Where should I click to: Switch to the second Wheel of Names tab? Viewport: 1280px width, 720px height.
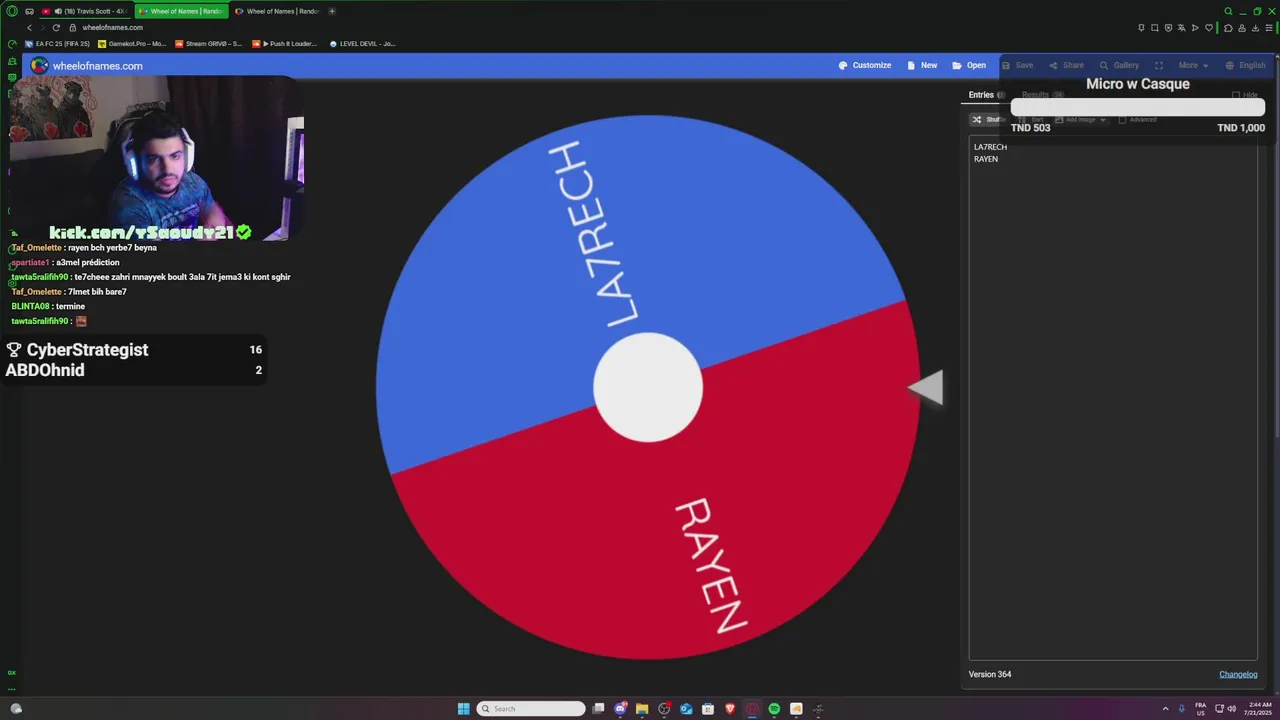point(277,11)
